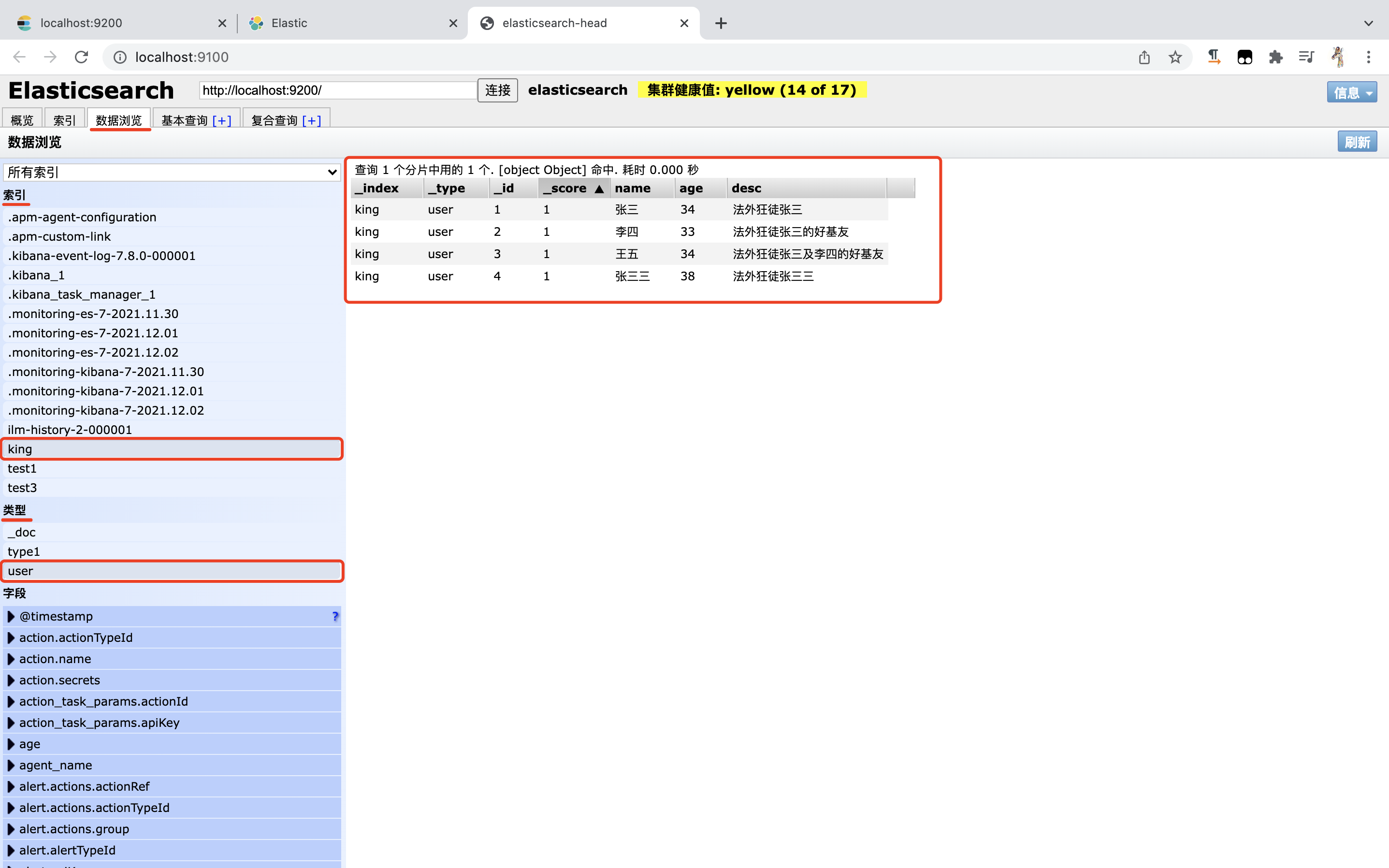
Task: Open the 索引 indices tab
Action: pyautogui.click(x=64, y=119)
